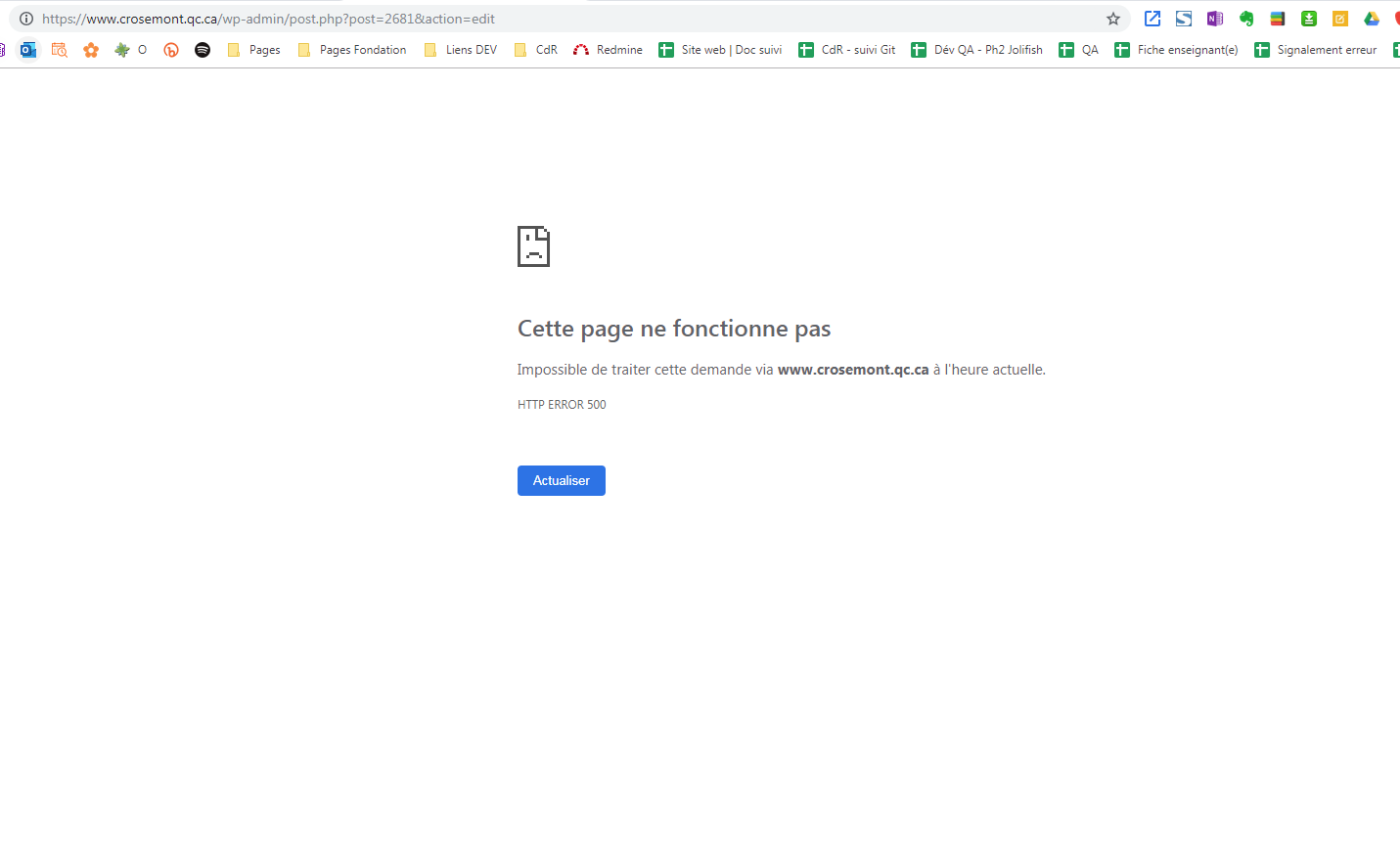Click the blue open-in-new-window extension icon
Image resolution: width=1400 pixels, height=843 pixels.
tap(1152, 19)
